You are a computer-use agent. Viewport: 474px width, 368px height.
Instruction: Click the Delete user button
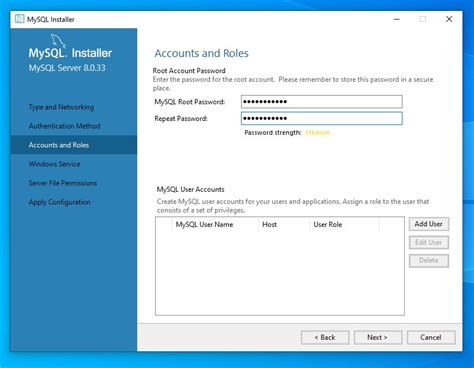coord(429,260)
